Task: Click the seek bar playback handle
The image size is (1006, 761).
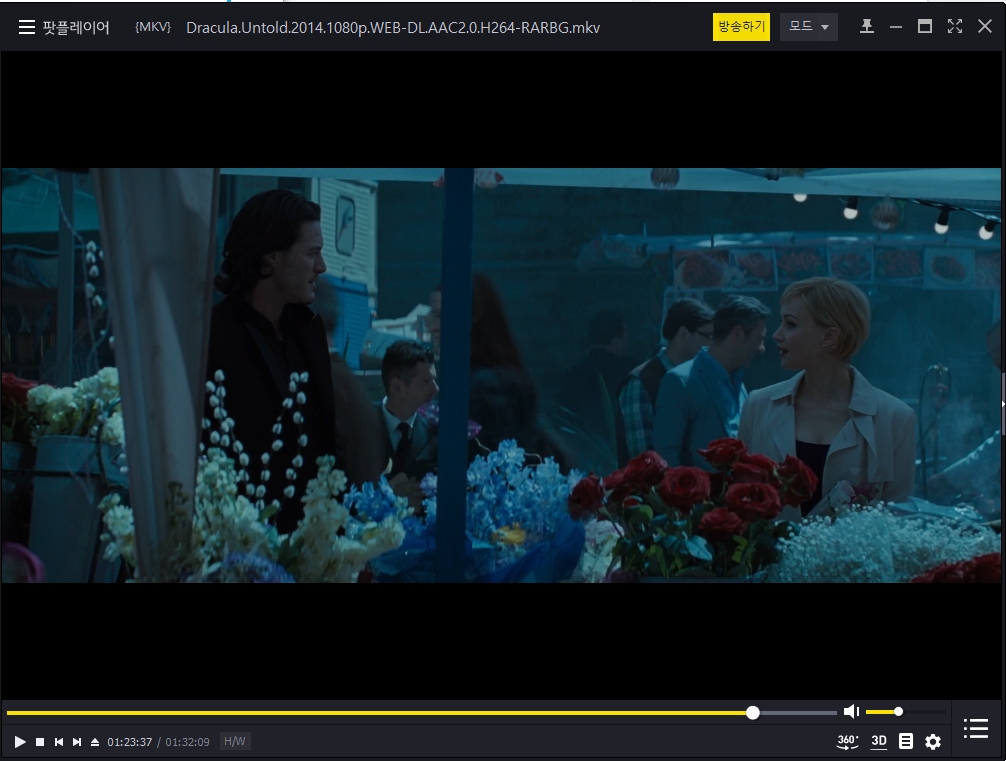Action: click(x=753, y=712)
